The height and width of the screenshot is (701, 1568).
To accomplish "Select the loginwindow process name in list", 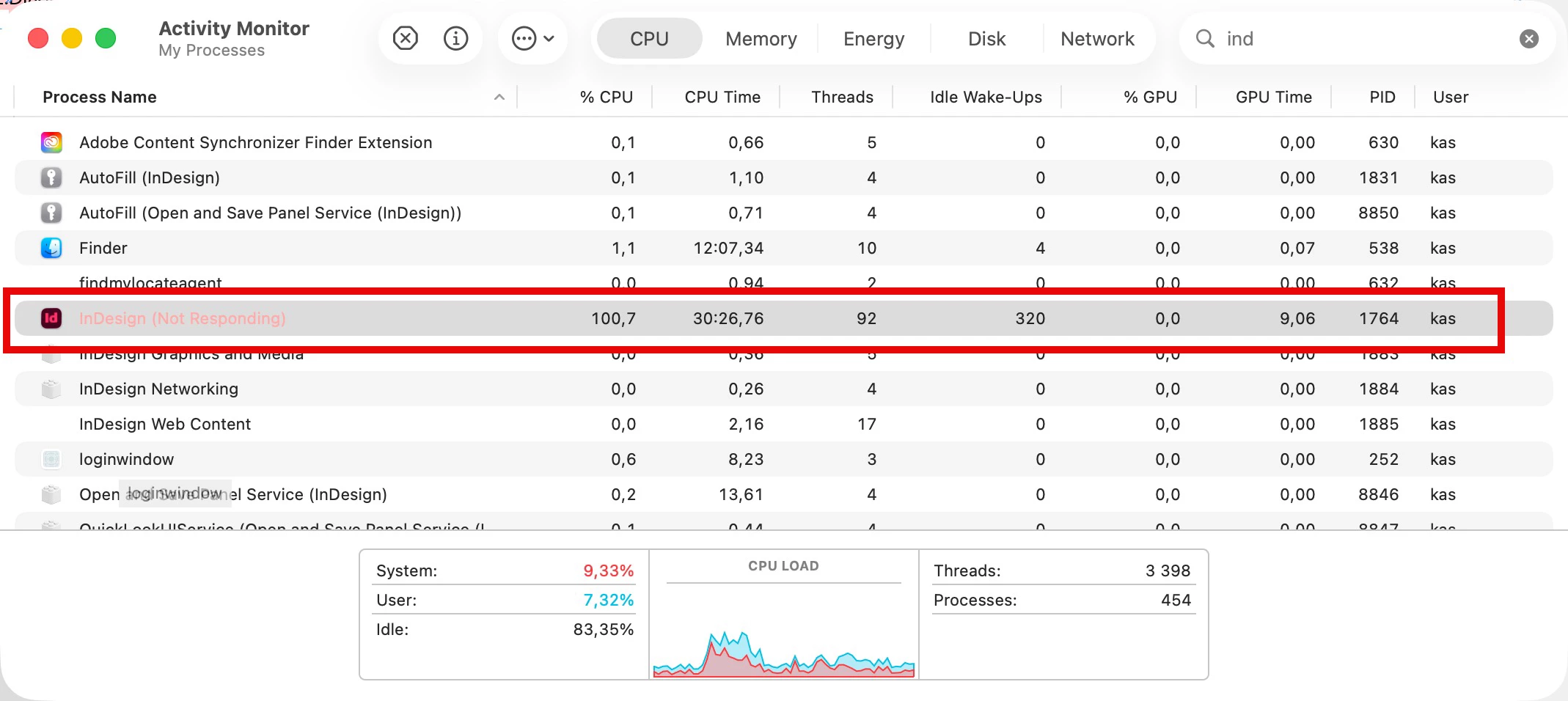I will (126, 459).
